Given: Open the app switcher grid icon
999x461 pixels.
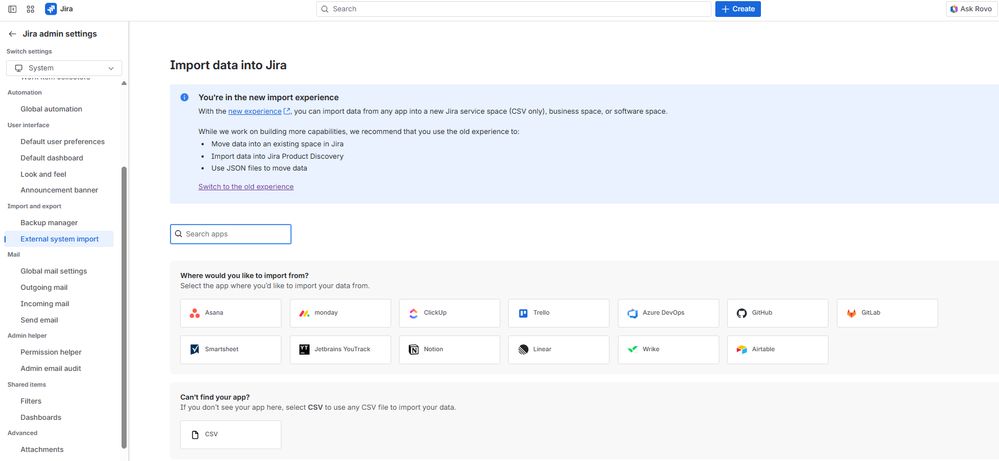Looking at the screenshot, I should pos(31,9).
